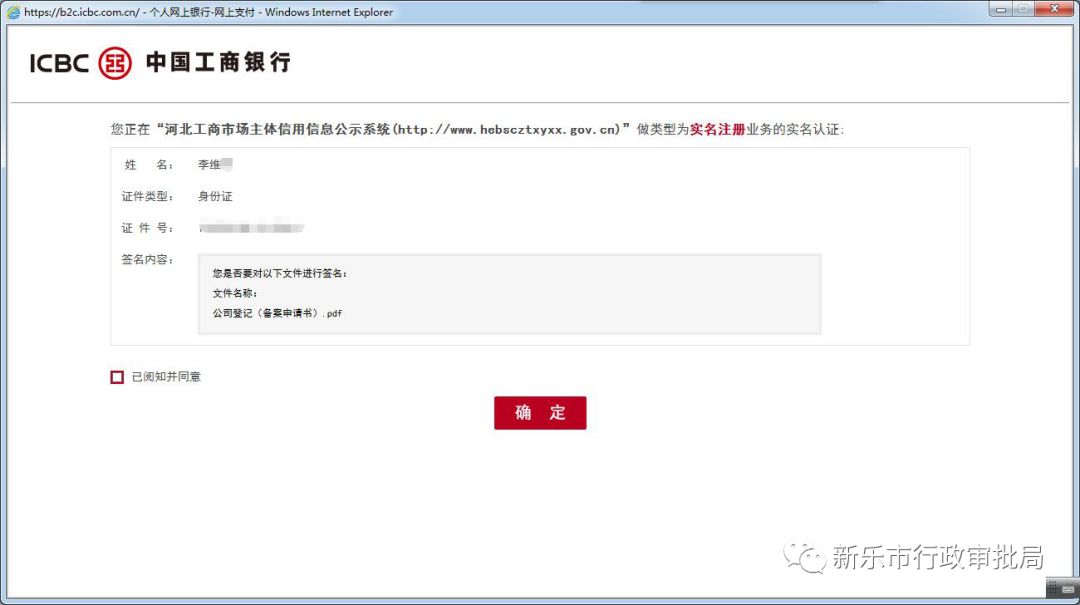Minimize the Internet Explorer window
1080x605 pixels.
(x=1001, y=9)
